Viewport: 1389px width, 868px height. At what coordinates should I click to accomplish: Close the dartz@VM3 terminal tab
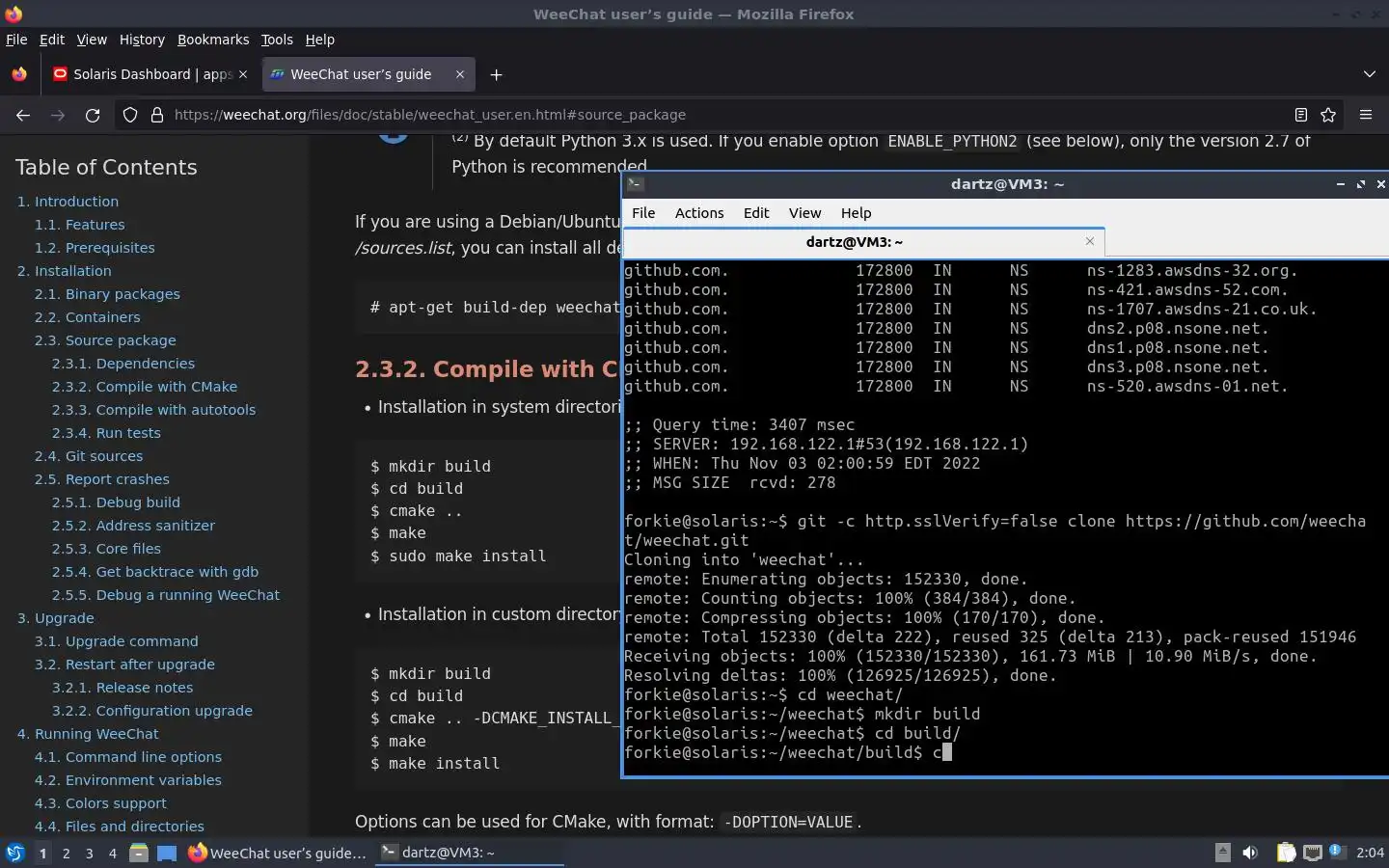1090,241
